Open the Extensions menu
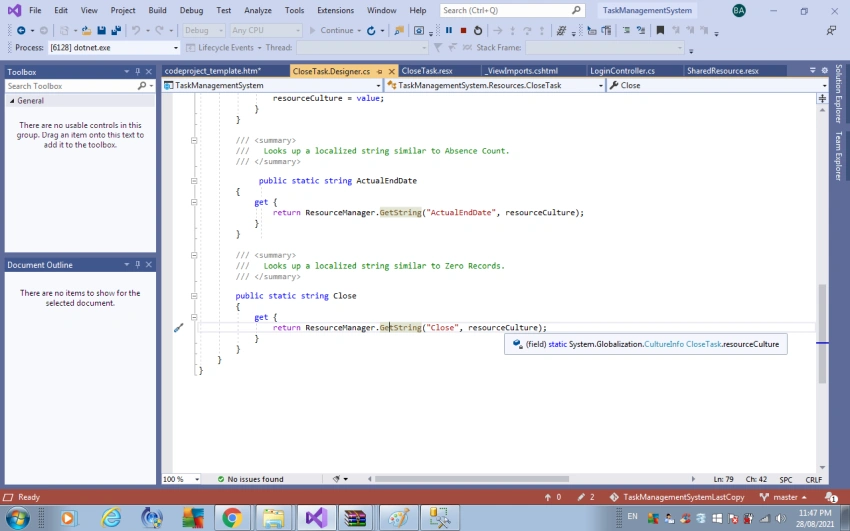This screenshot has width=850, height=531. point(336,10)
